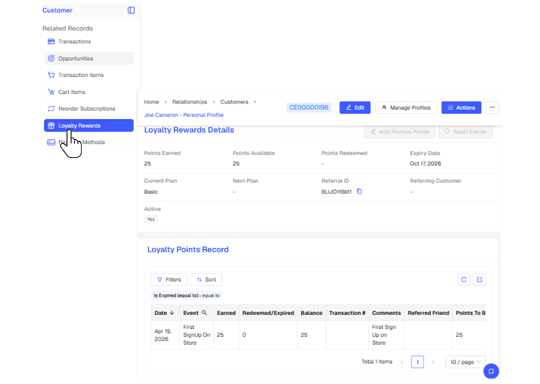
Task: Click the Transactions card icon
Action: coord(51,42)
